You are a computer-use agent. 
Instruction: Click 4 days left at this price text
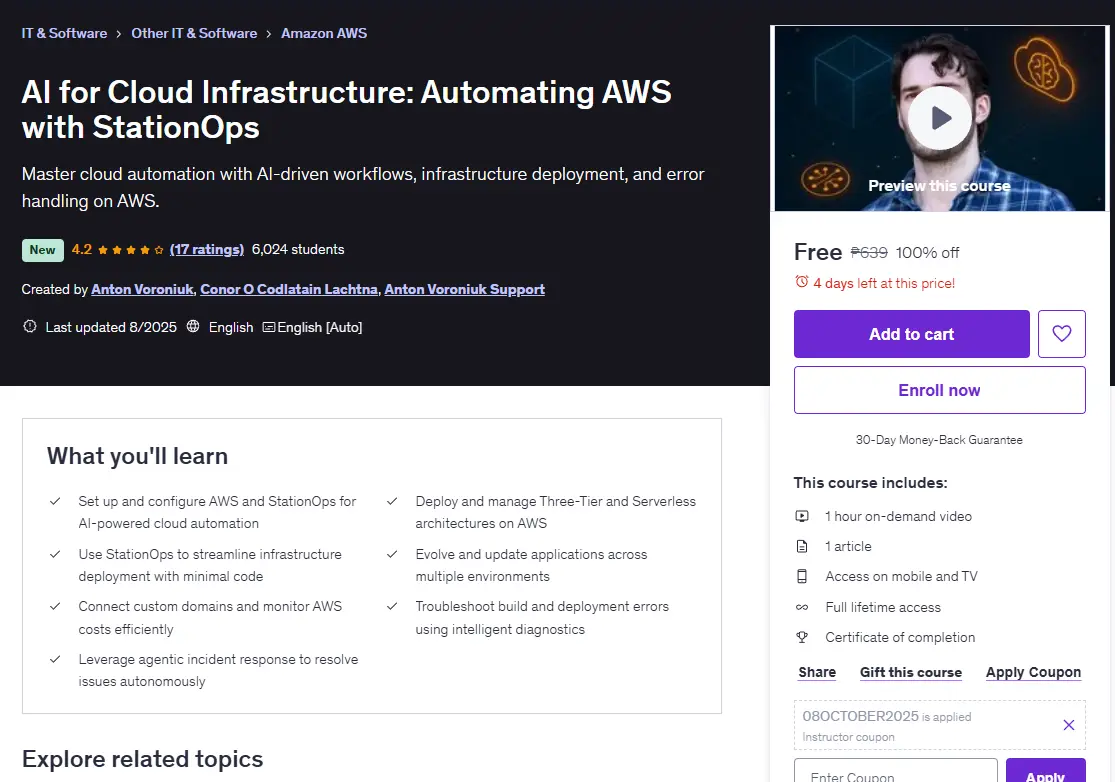(884, 283)
